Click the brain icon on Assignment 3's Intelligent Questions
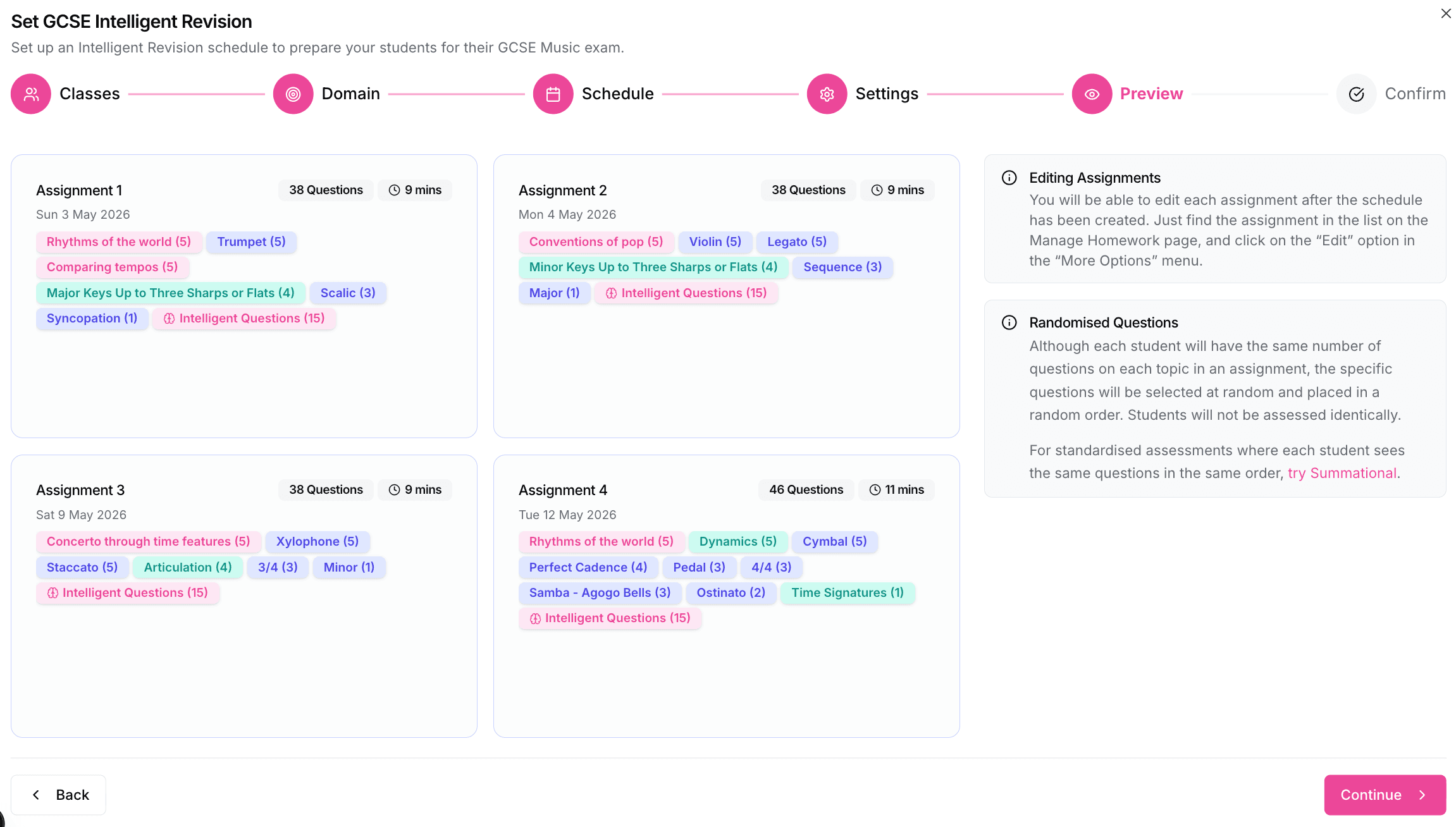Screen dimensions: 1456x827 (52, 592)
